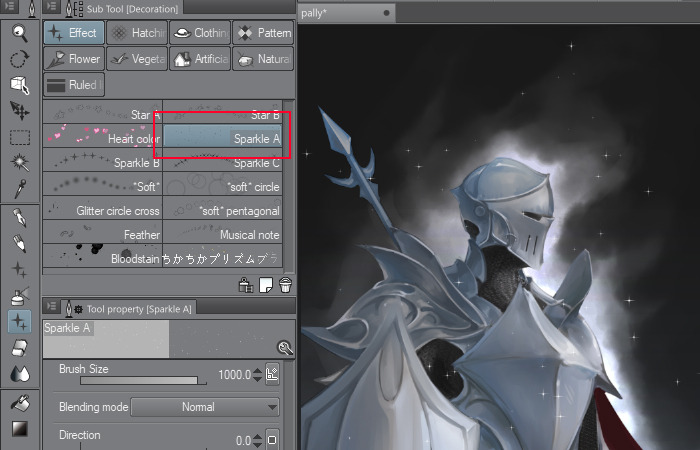Image resolution: width=700 pixels, height=450 pixels.
Task: Open Direction dynamics square button
Action: coord(272,440)
